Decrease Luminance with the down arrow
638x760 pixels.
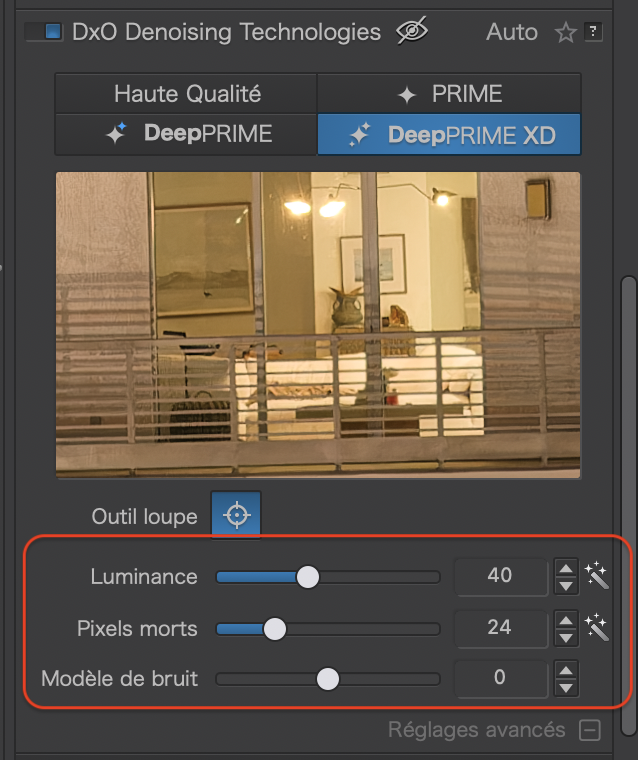tap(566, 586)
